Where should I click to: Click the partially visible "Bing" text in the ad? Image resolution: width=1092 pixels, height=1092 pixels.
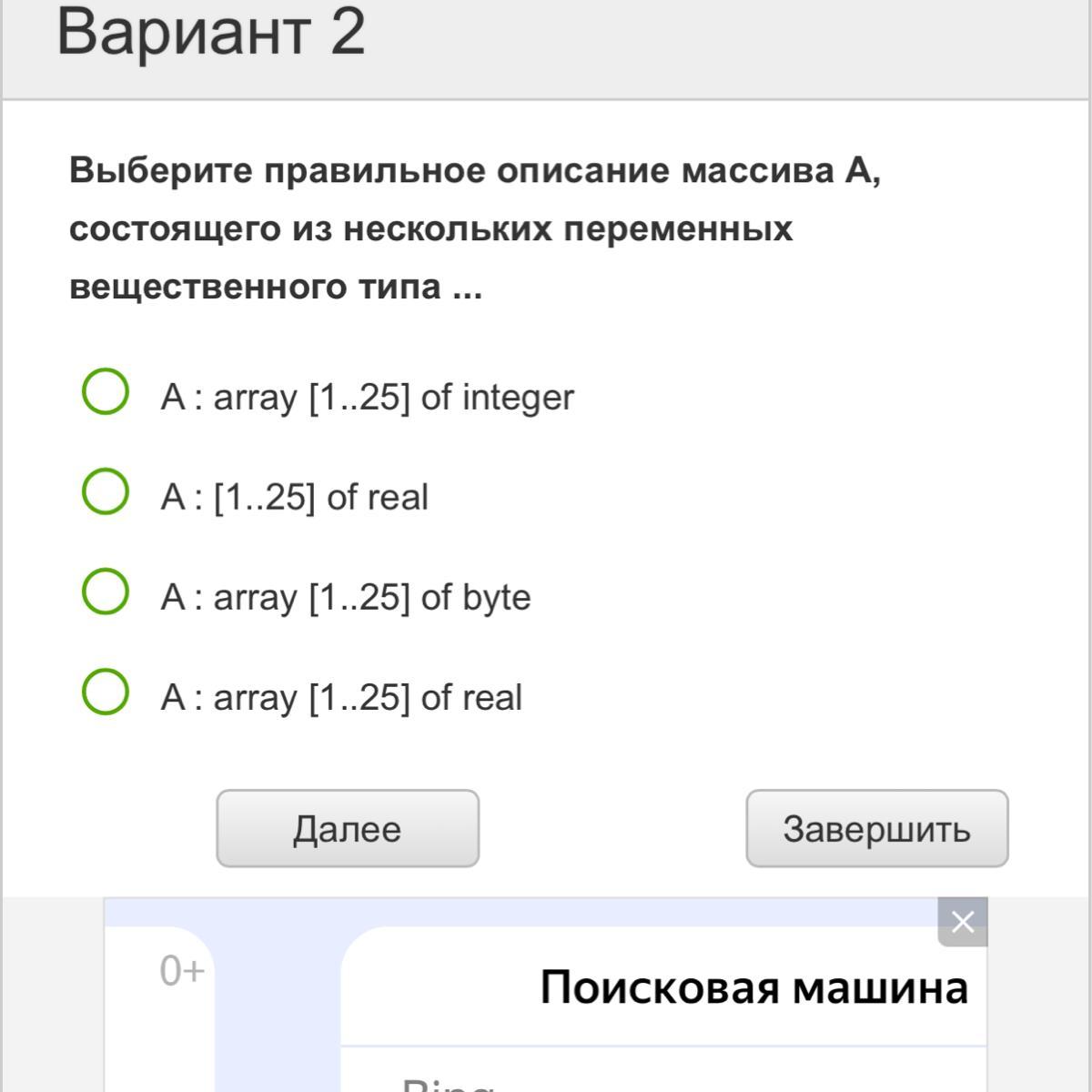(x=448, y=1085)
